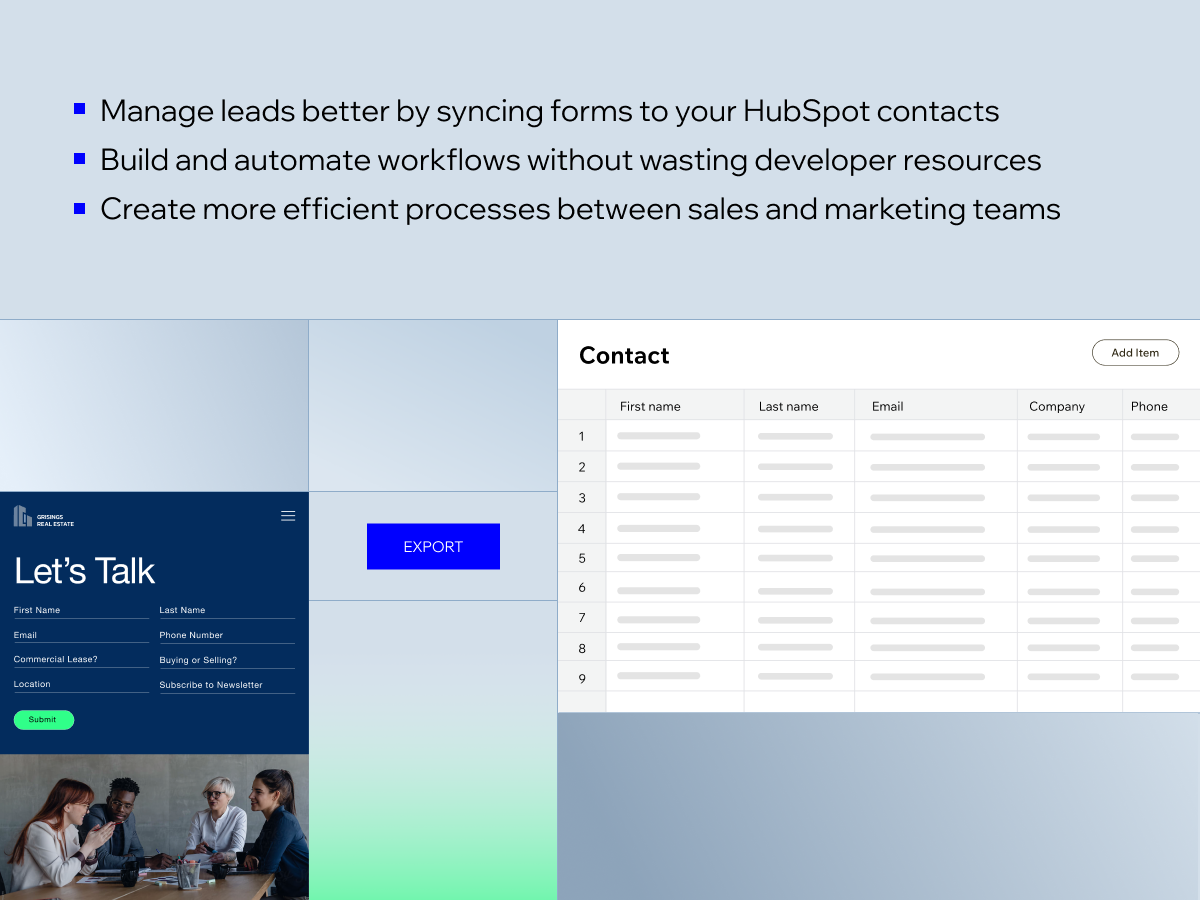Click the team meeting photo

154,827
